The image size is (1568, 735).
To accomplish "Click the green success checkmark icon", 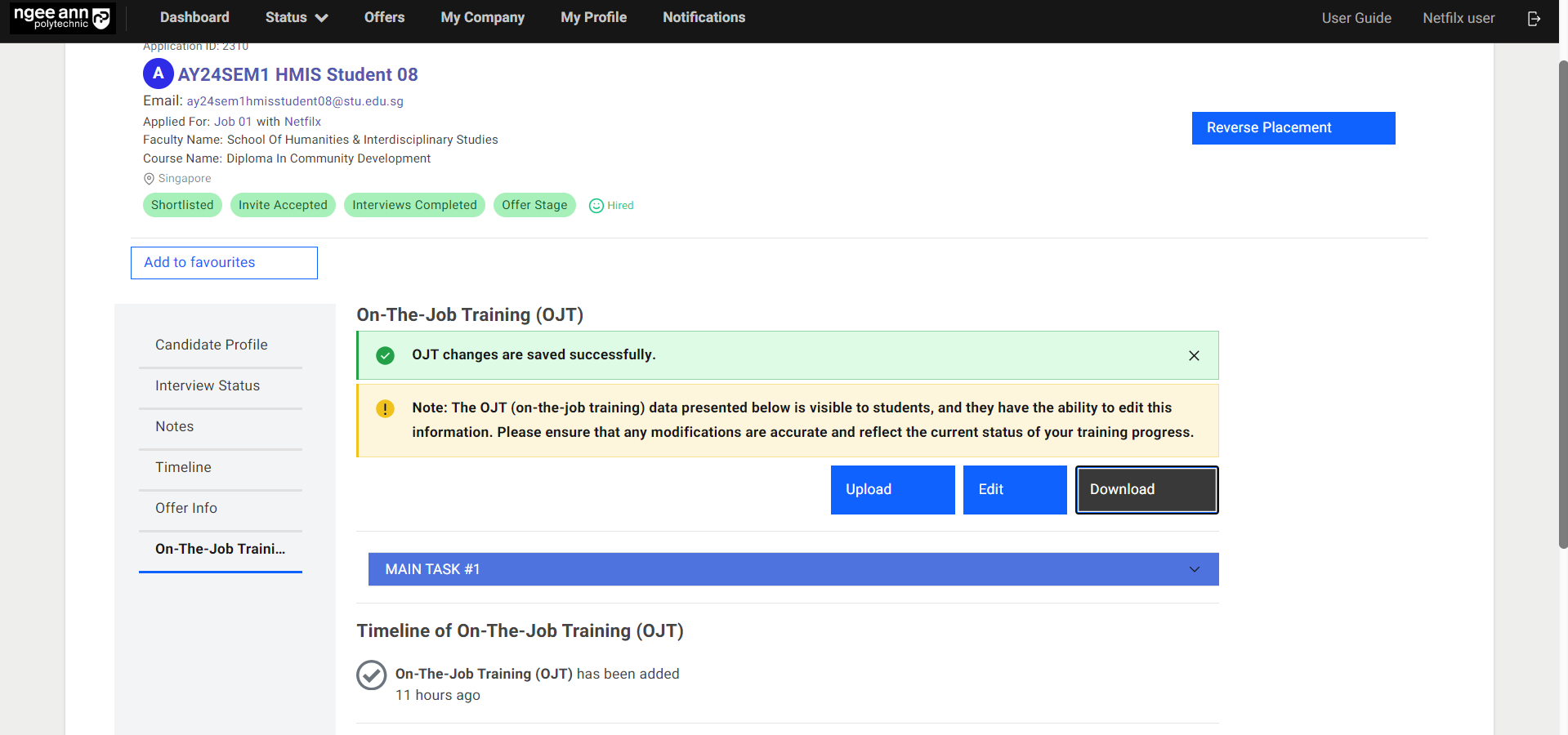I will coord(385,355).
